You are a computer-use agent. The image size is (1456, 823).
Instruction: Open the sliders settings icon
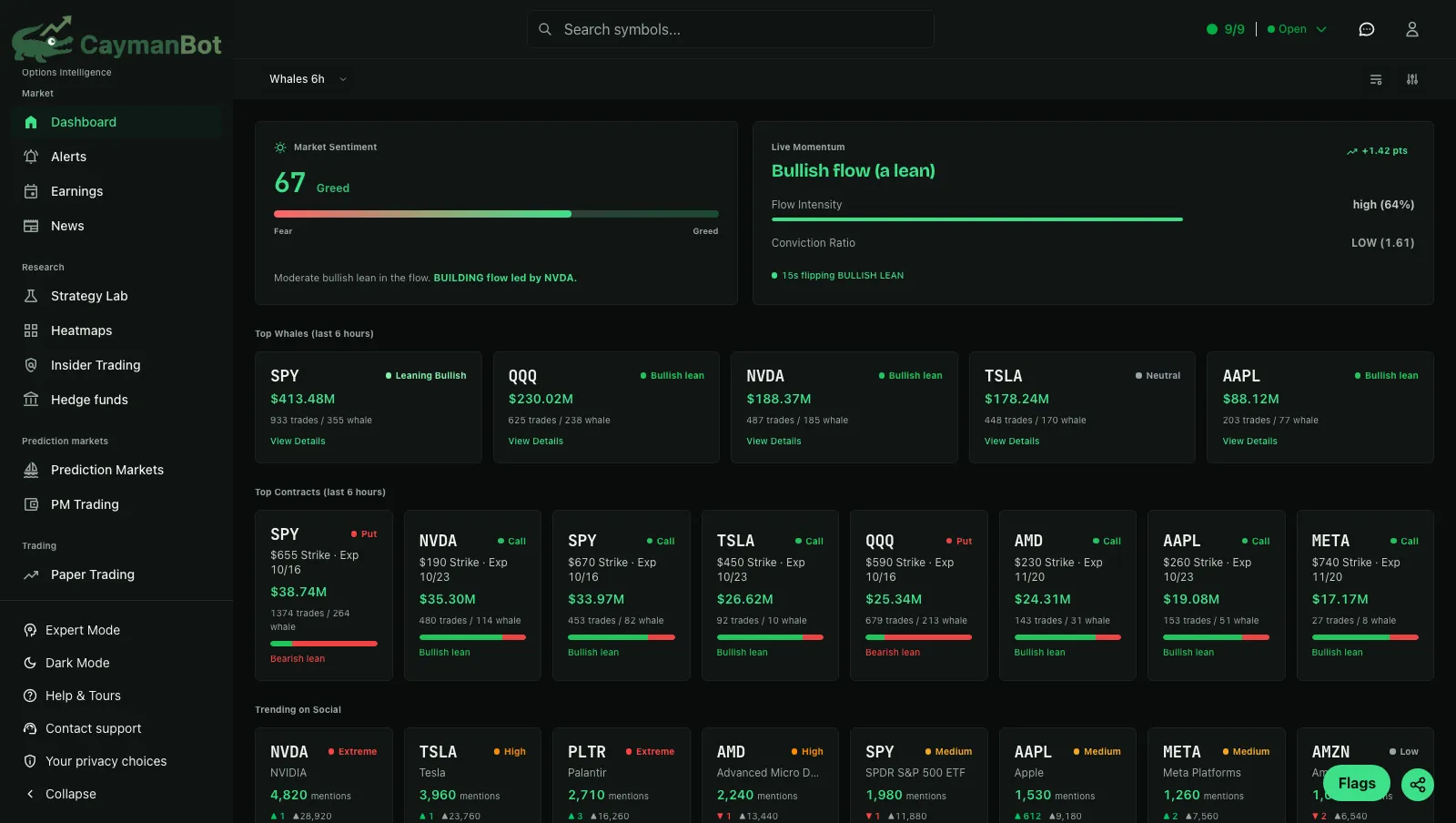click(1412, 79)
